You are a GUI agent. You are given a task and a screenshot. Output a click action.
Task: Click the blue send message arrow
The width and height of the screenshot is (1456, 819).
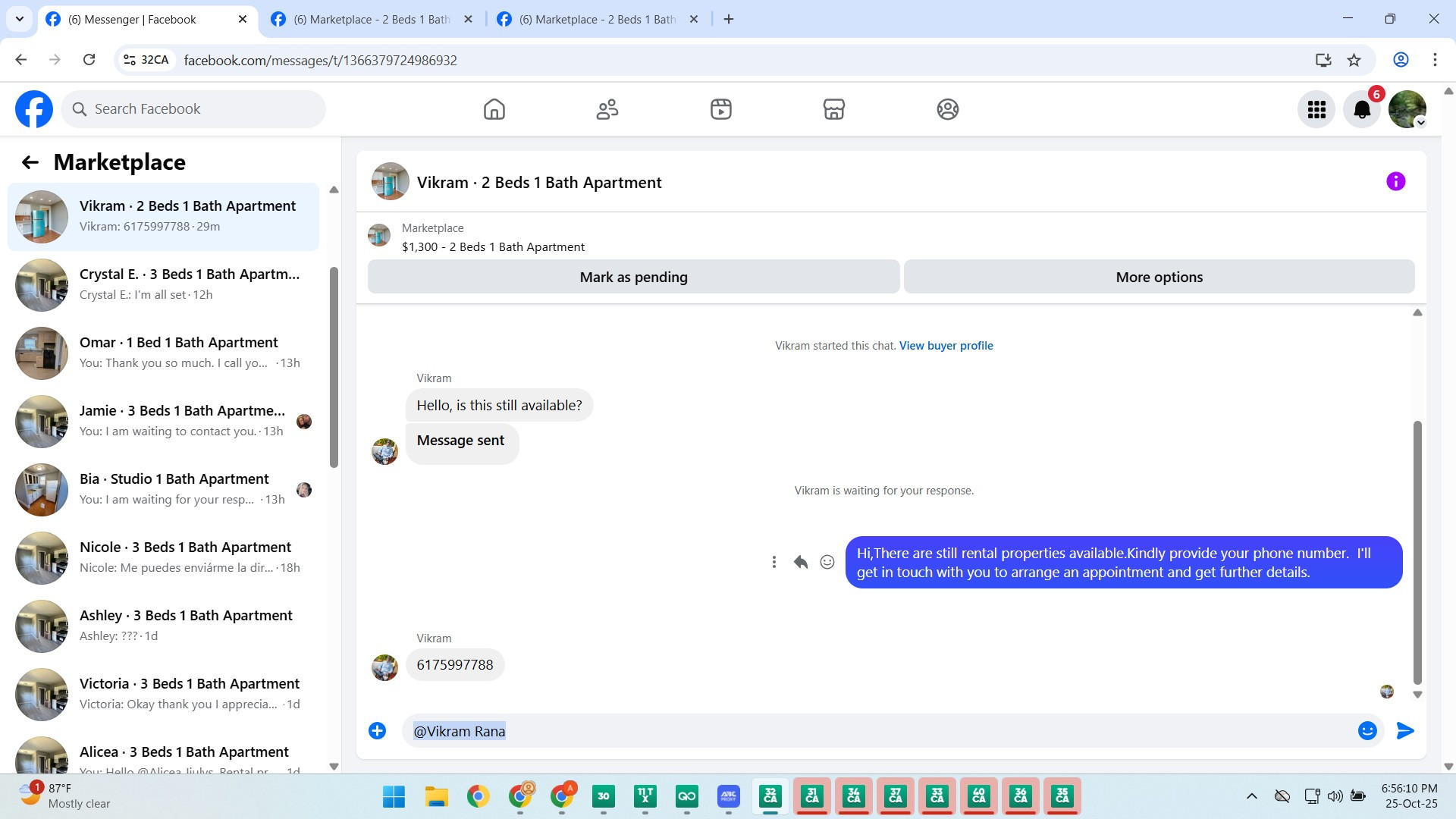tap(1404, 730)
